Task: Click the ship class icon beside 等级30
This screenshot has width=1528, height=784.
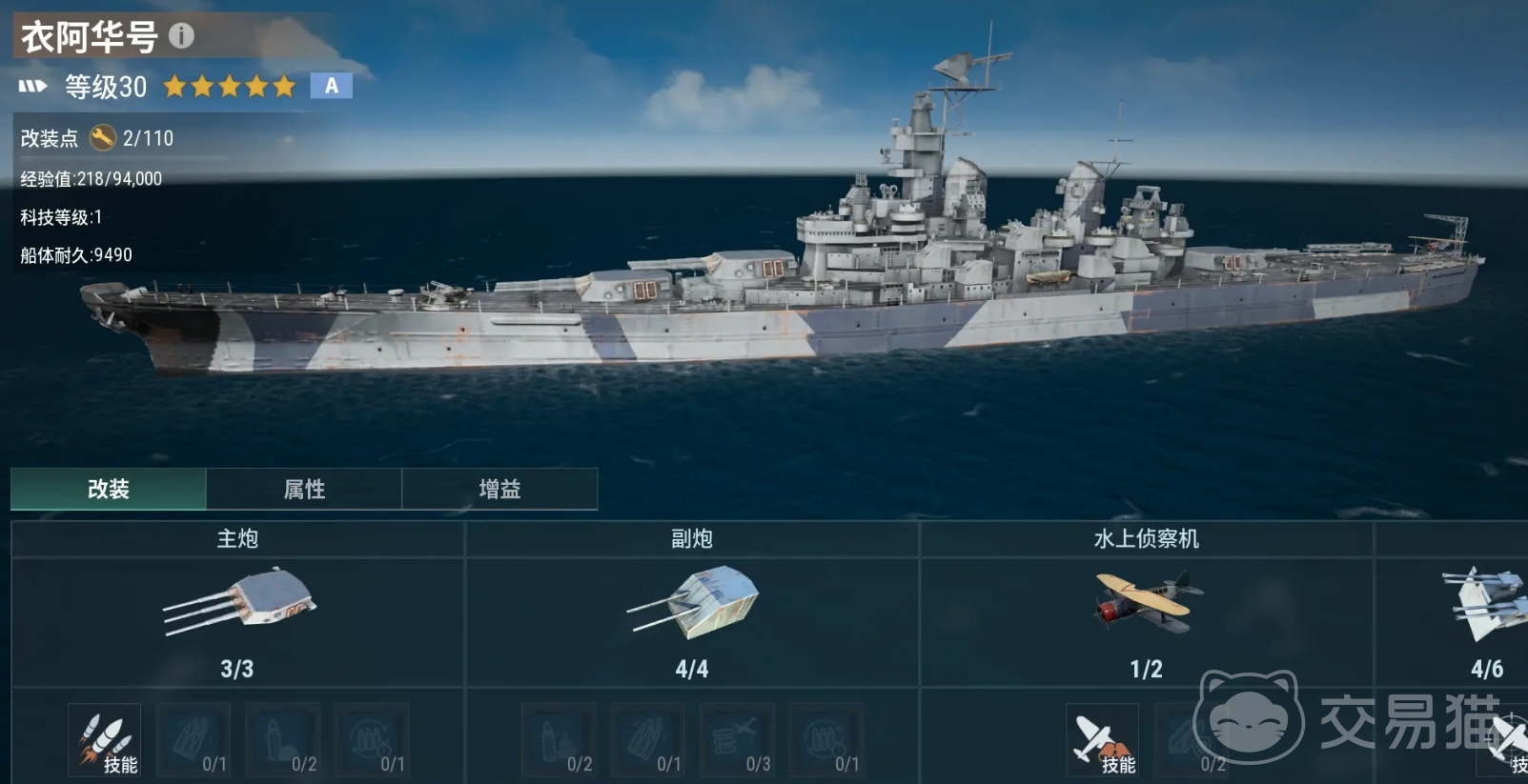Action: pos(32,87)
